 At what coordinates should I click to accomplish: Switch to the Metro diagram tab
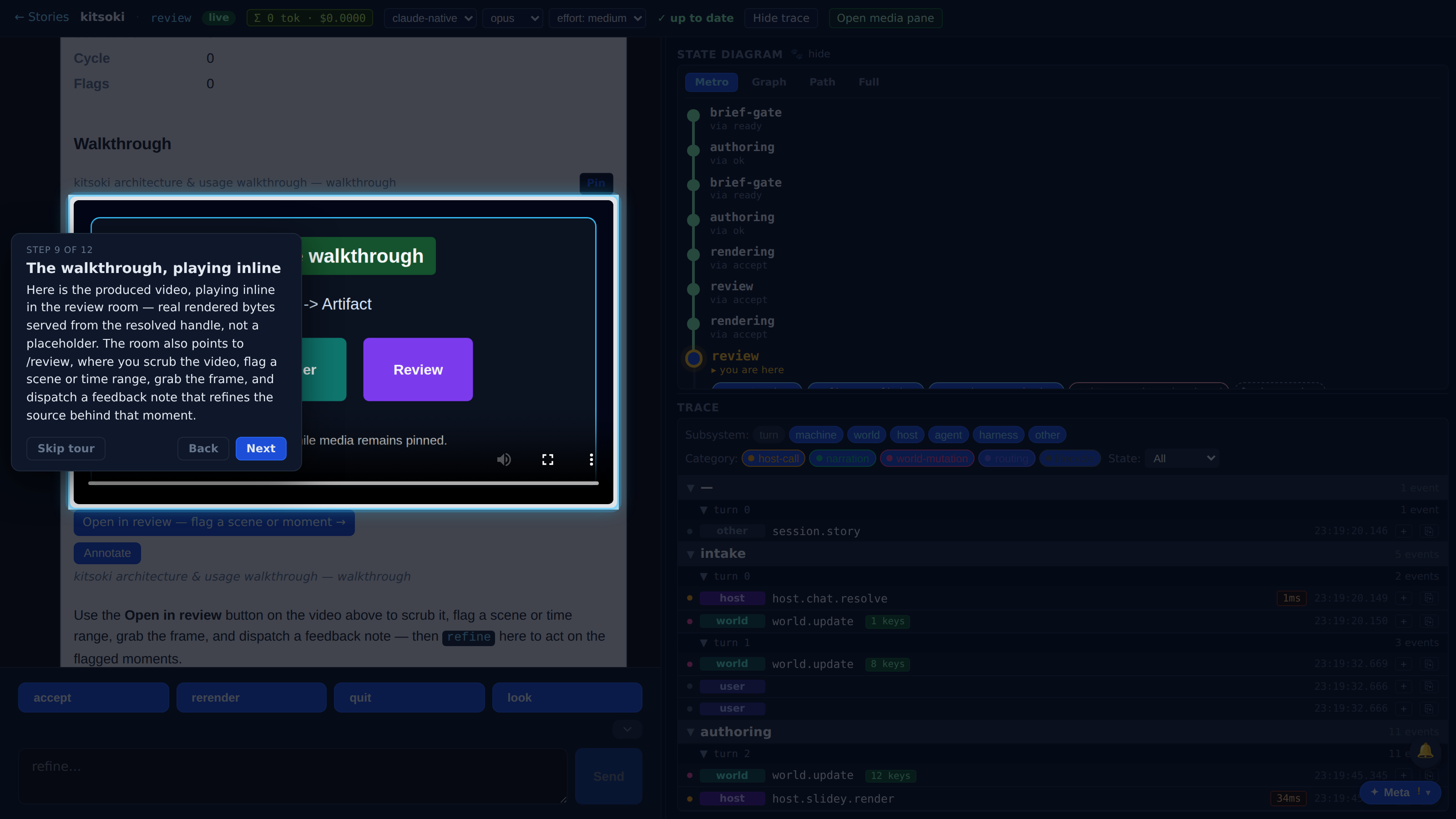[x=711, y=82]
